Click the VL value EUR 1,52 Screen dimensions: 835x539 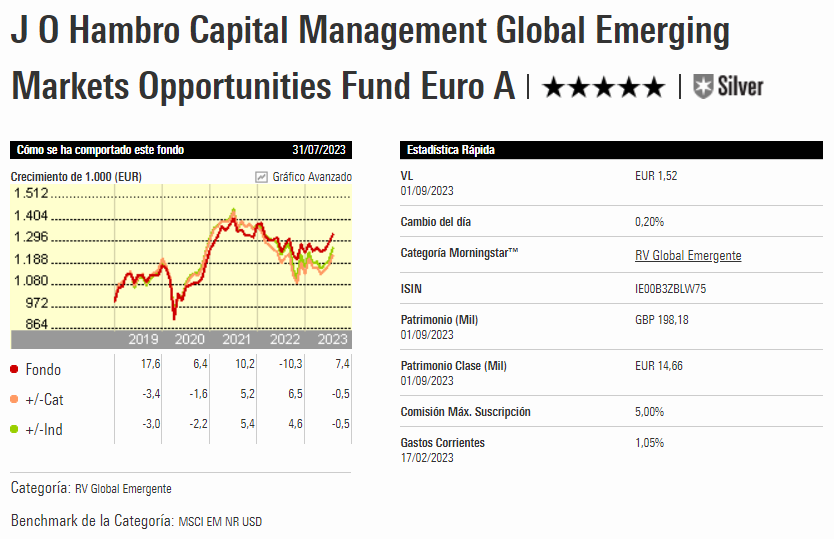656,176
